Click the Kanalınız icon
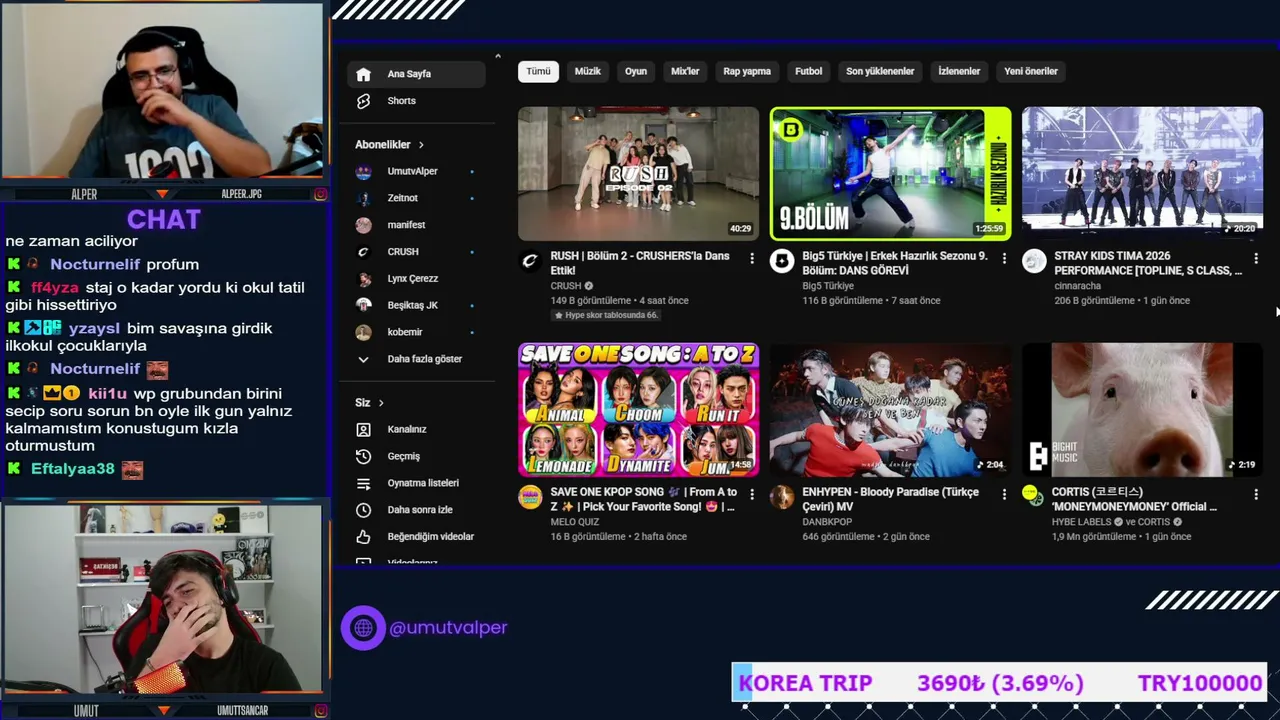The width and height of the screenshot is (1280, 720). coord(364,429)
